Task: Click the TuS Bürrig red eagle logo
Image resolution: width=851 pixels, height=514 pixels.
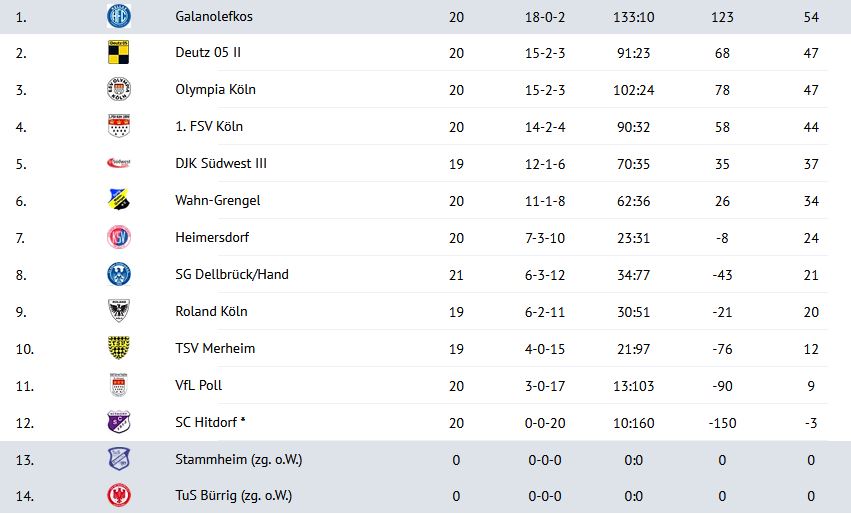Action: point(119,495)
